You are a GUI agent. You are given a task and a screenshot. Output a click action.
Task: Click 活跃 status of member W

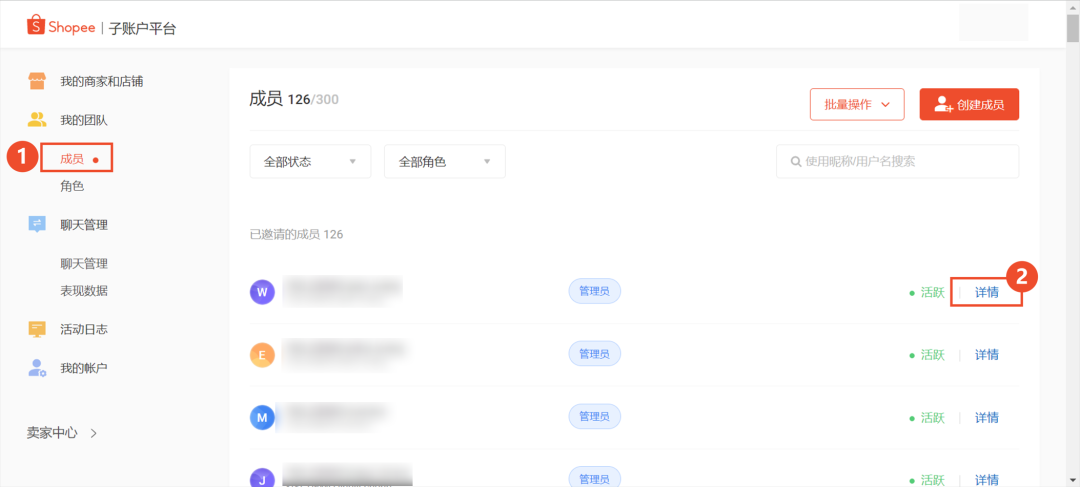927,292
